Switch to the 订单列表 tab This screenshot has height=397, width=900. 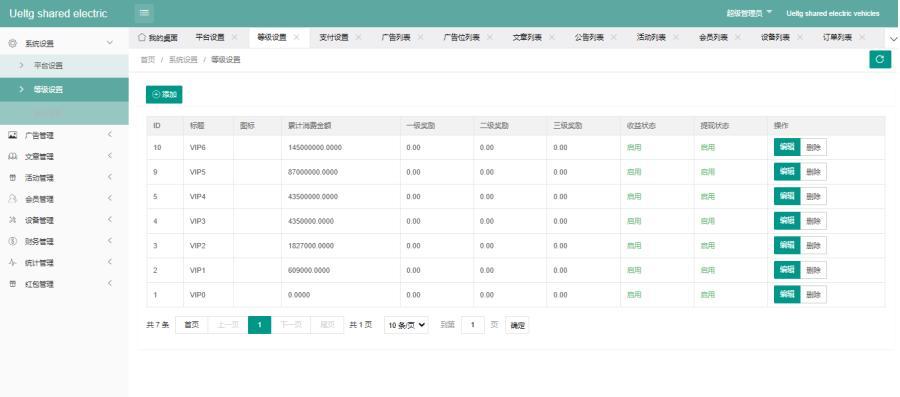coord(837,37)
